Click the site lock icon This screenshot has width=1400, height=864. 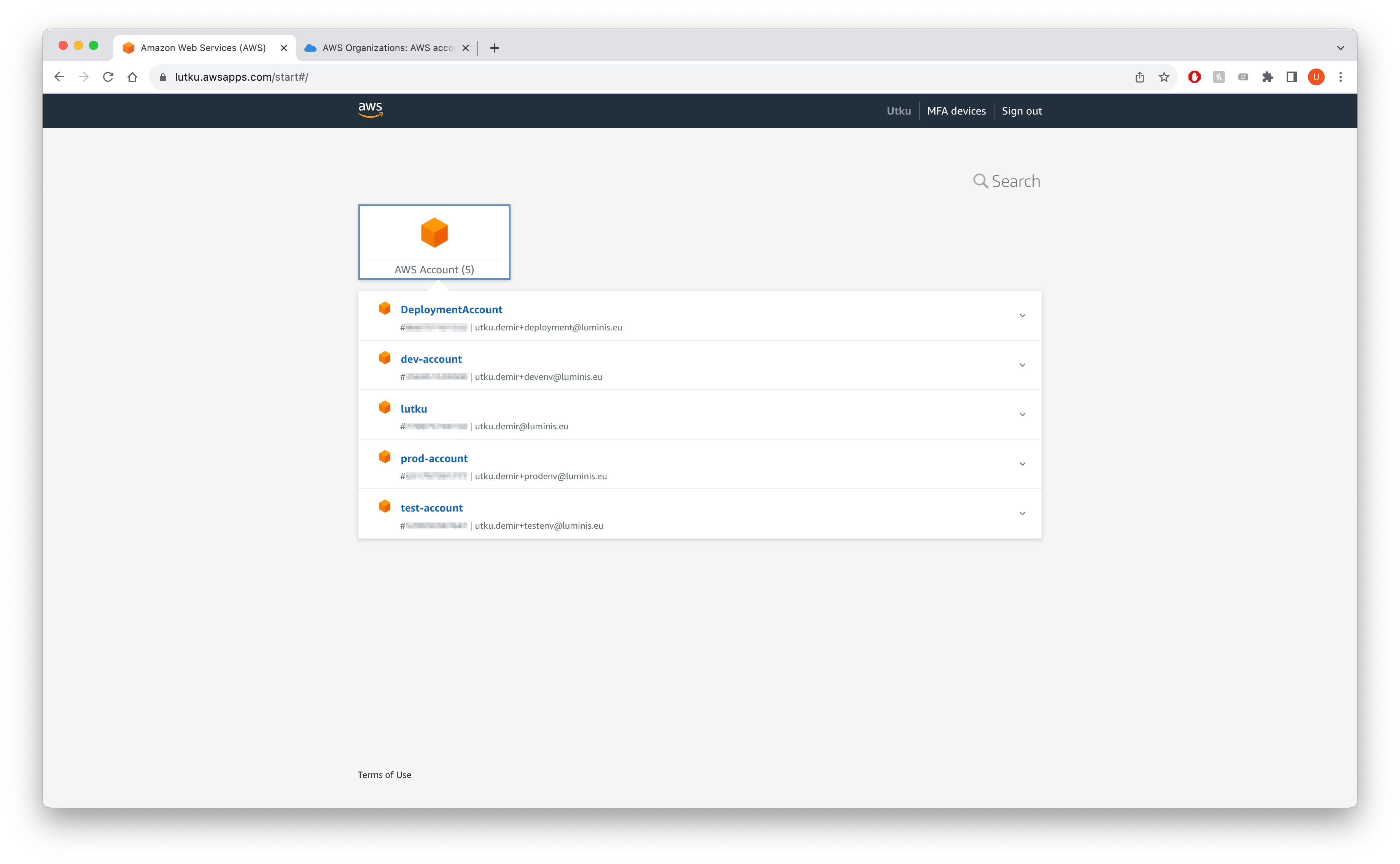tap(163, 77)
